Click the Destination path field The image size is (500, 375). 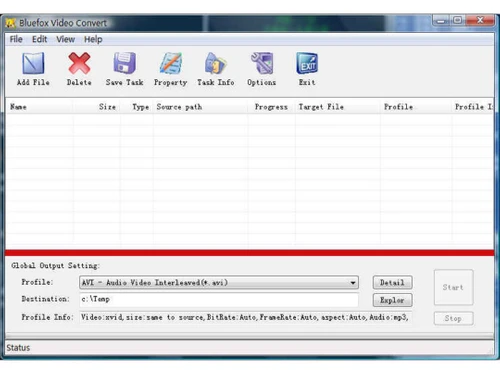point(219,299)
